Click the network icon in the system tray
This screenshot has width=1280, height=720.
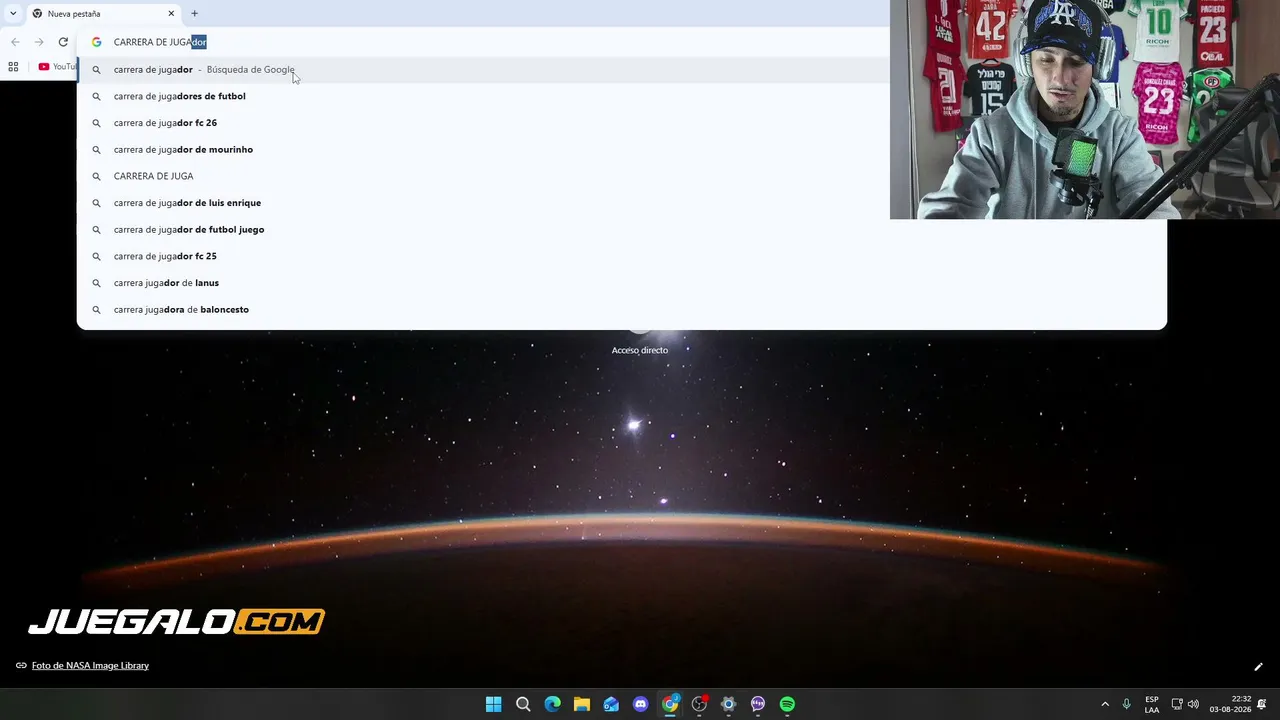click(1177, 704)
